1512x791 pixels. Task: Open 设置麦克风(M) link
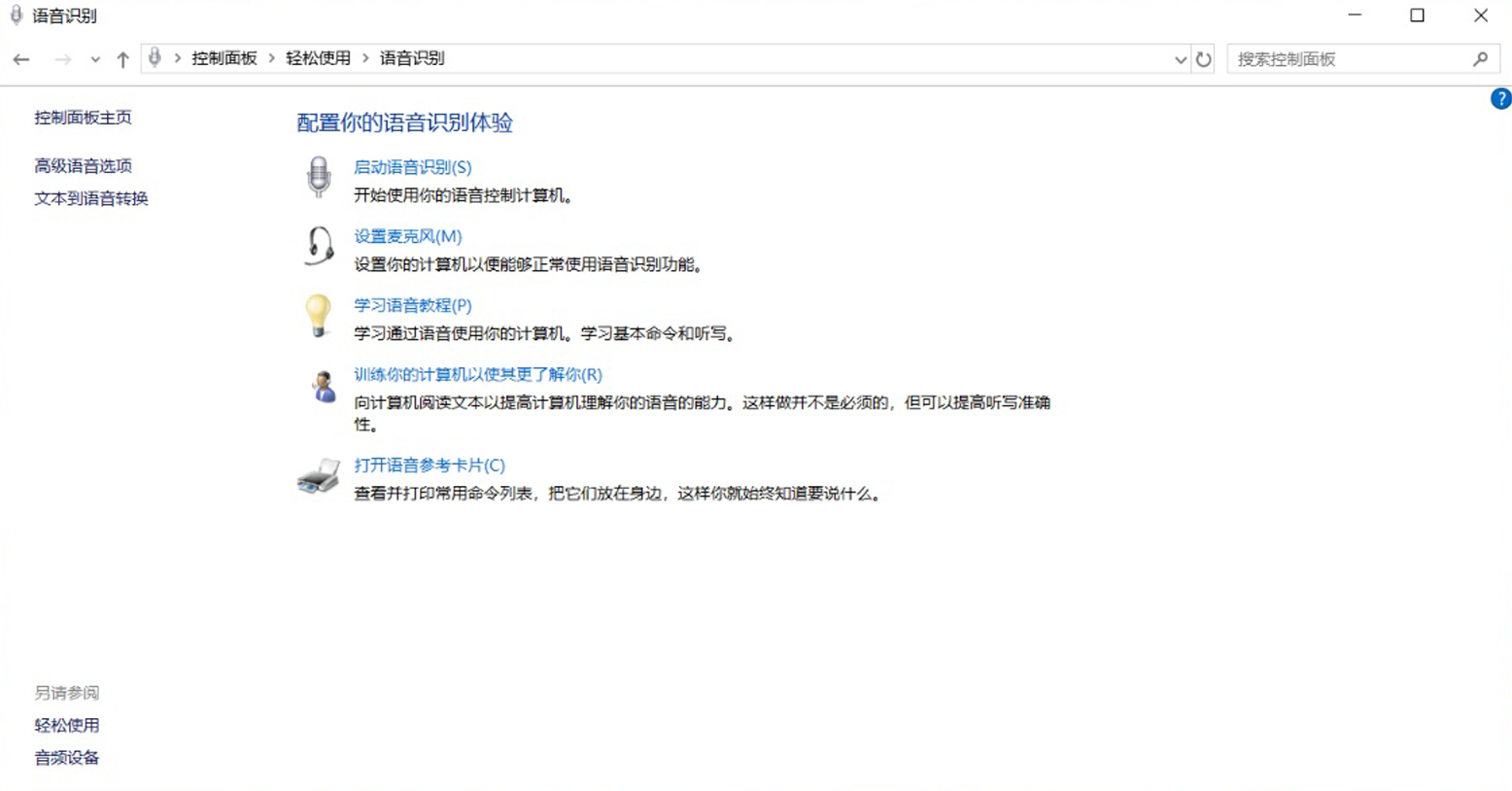407,236
